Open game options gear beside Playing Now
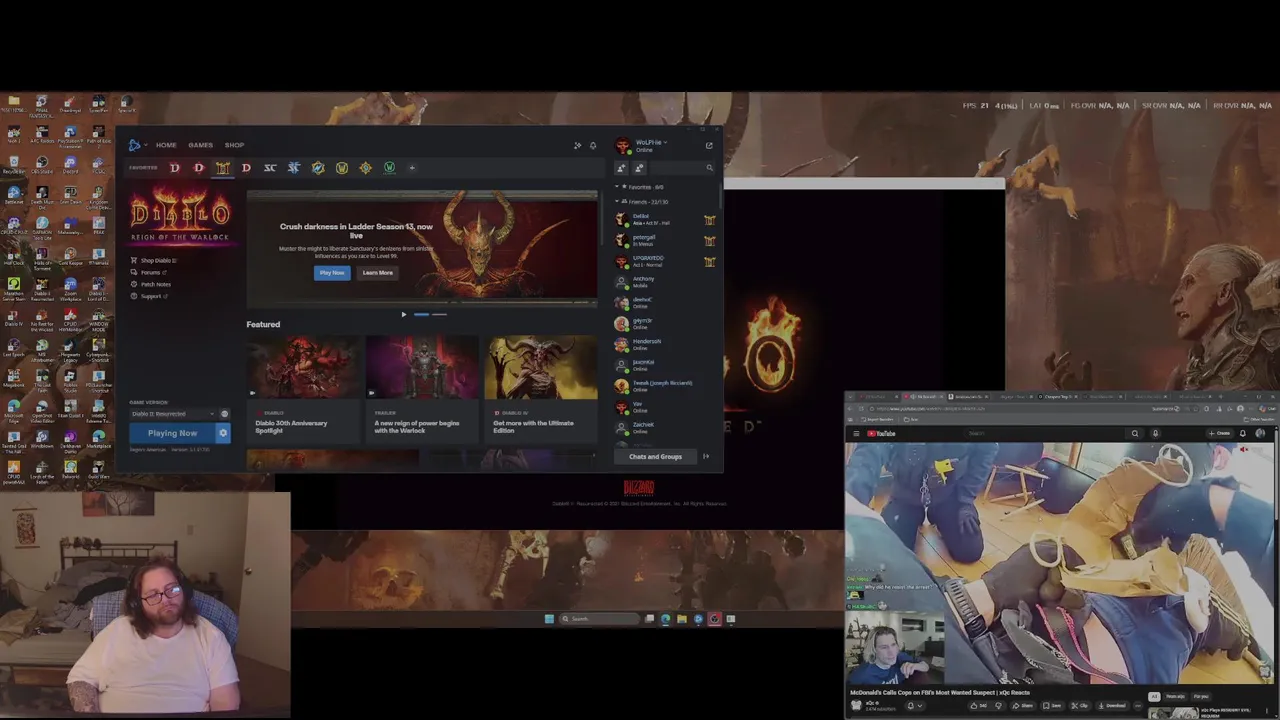 point(223,433)
